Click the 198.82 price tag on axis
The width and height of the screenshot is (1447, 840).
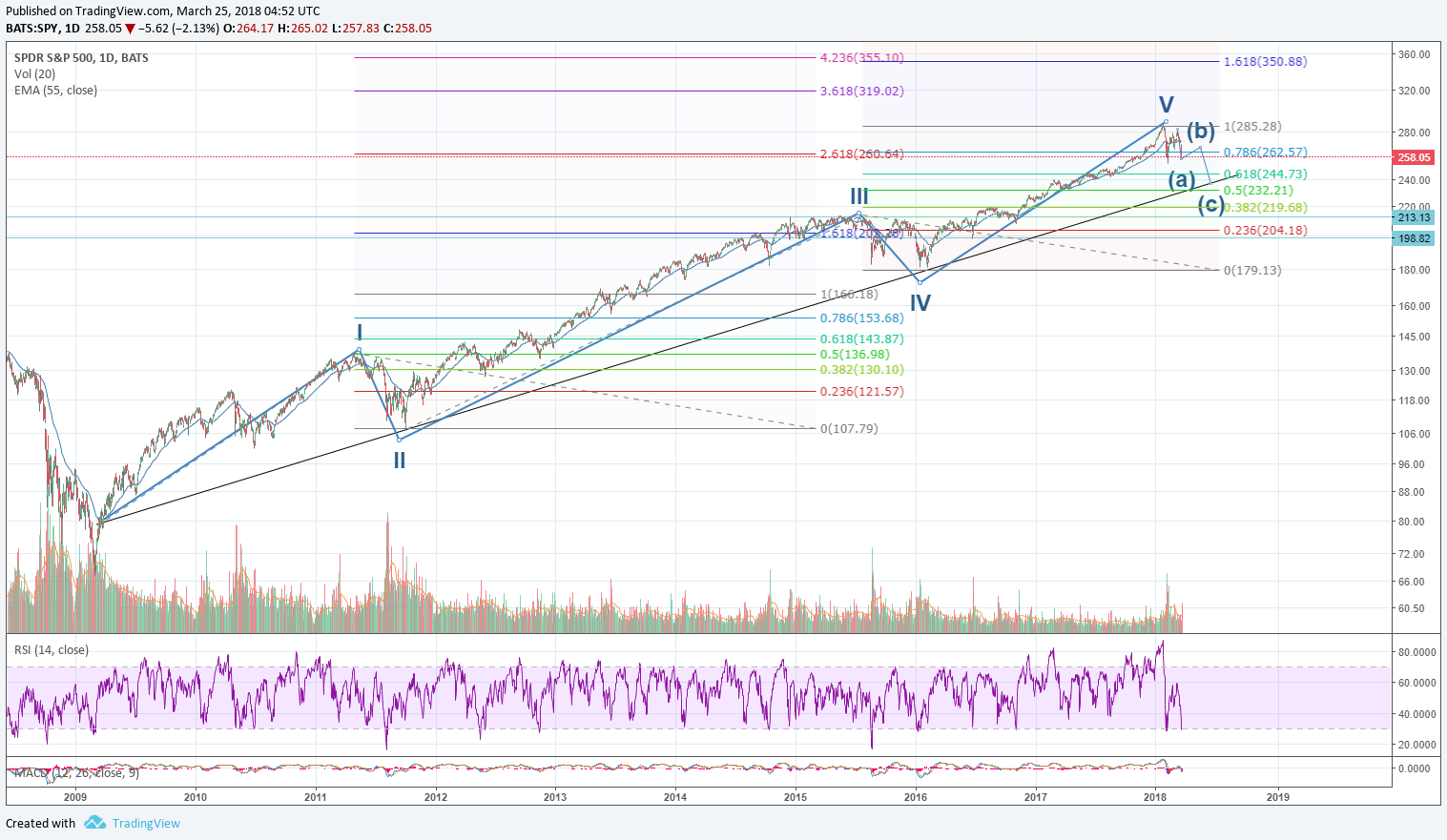pos(1414,238)
